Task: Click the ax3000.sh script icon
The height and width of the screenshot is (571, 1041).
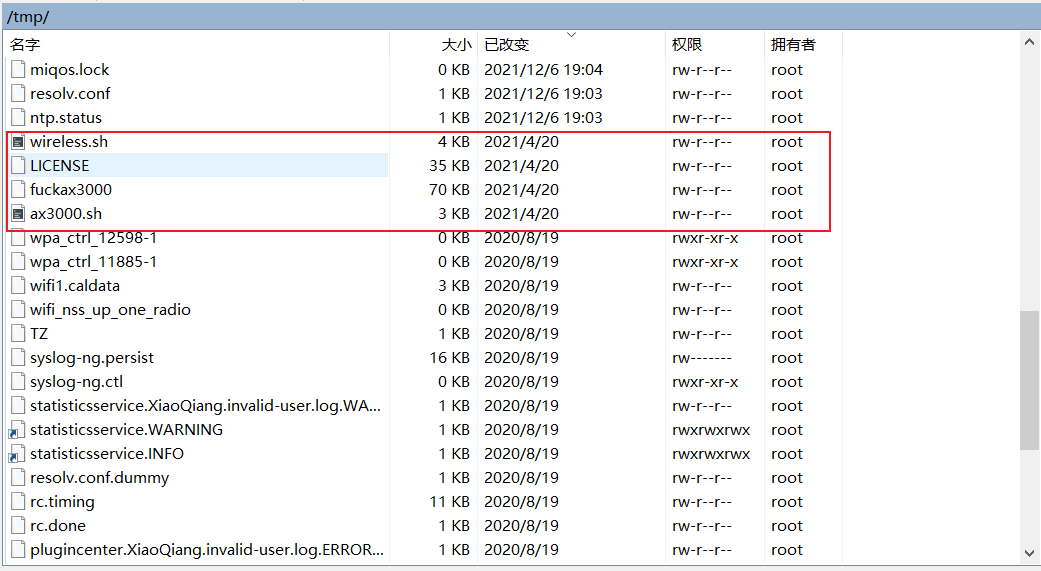Action: click(19, 214)
